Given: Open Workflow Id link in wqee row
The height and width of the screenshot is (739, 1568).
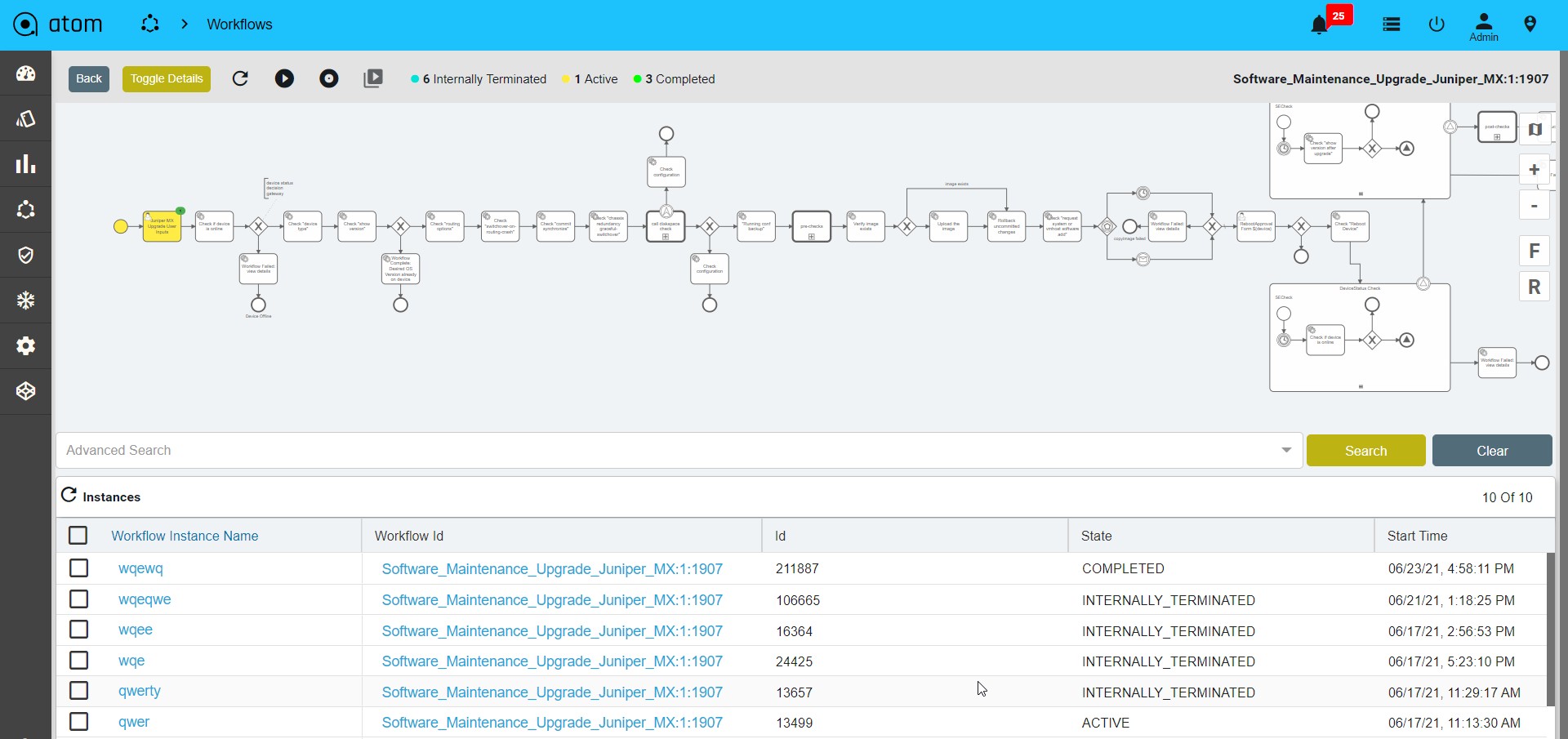Looking at the screenshot, I should [x=552, y=631].
